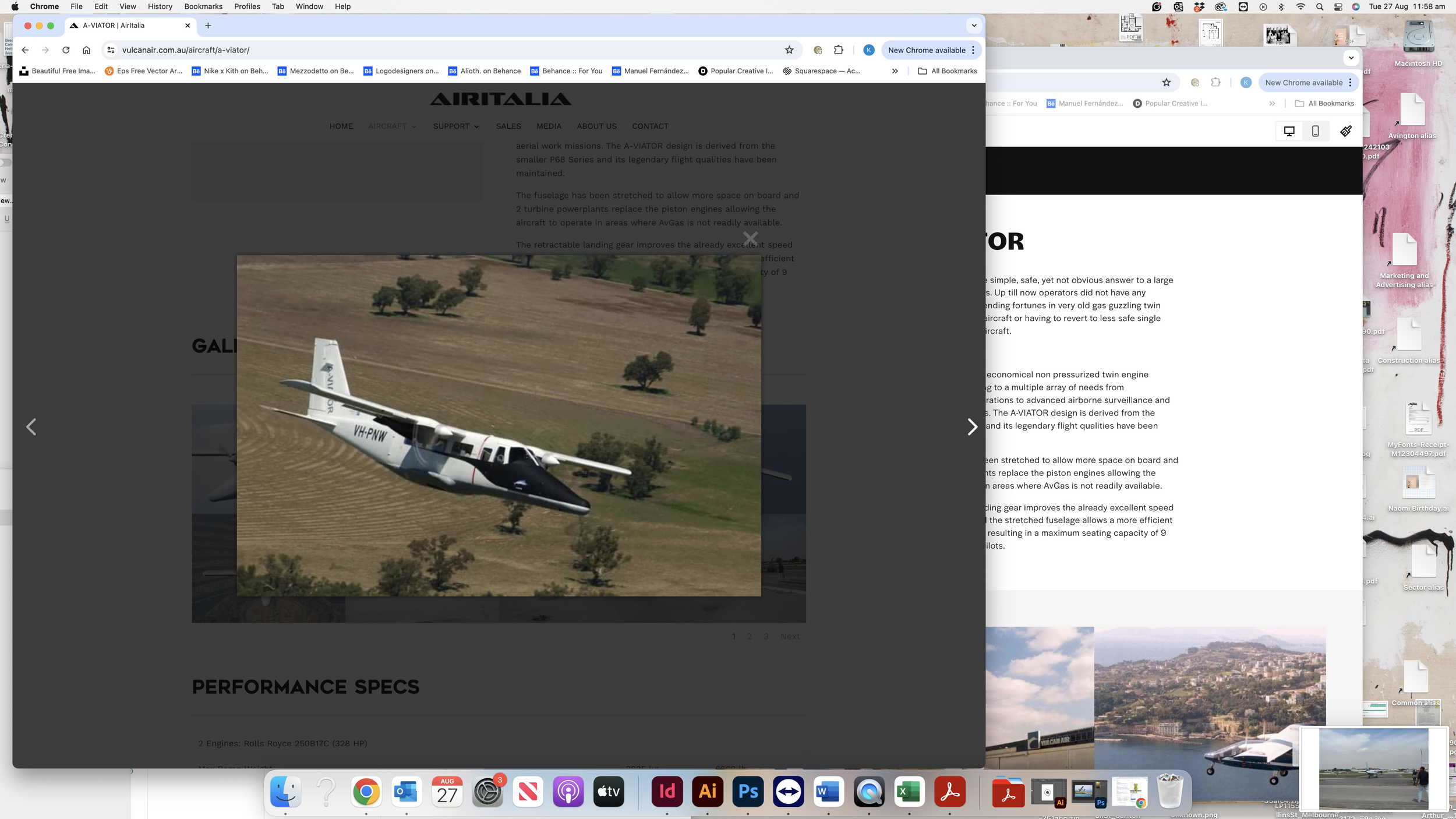The width and height of the screenshot is (1456, 819).
Task: Expand hidden bookmarks overflow chevron
Action: pyautogui.click(x=895, y=71)
